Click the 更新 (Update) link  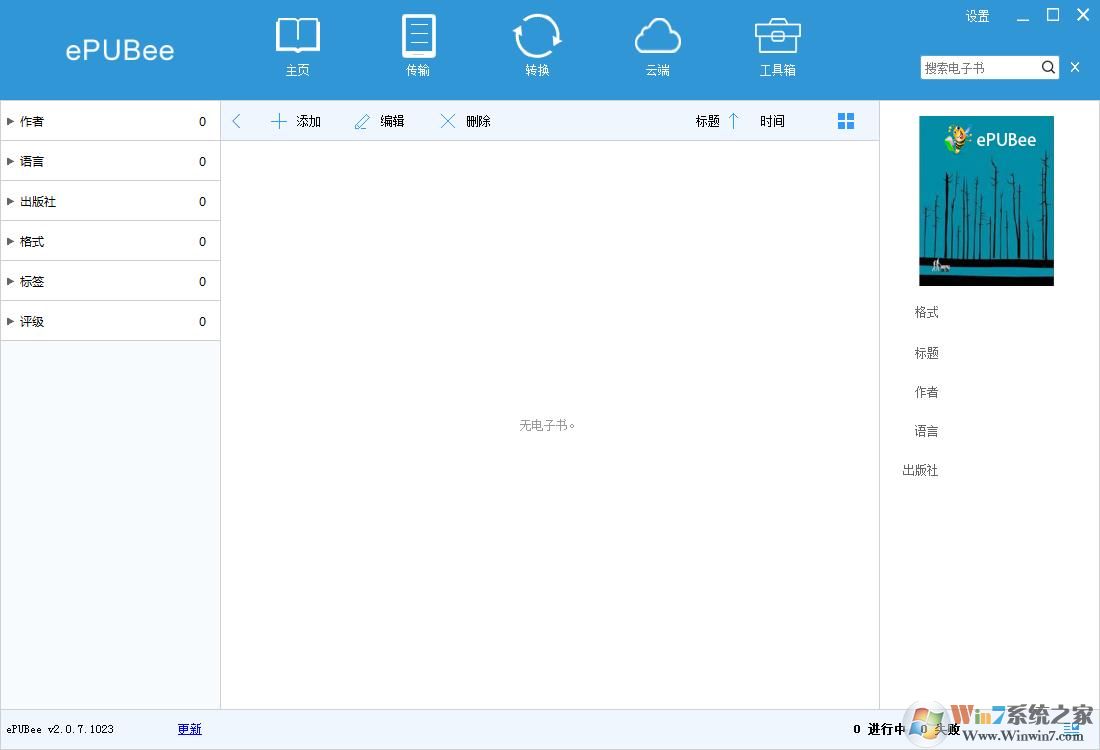189,729
